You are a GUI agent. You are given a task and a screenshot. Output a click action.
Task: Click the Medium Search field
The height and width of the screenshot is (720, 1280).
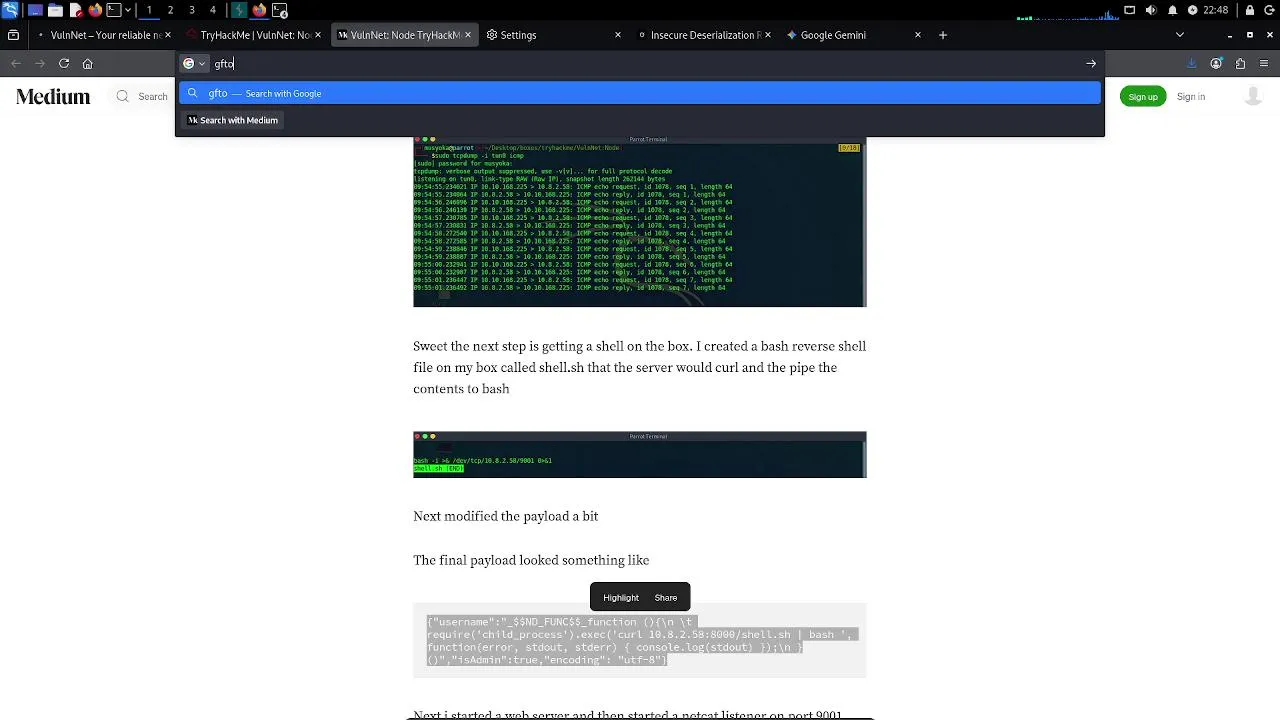[142, 97]
